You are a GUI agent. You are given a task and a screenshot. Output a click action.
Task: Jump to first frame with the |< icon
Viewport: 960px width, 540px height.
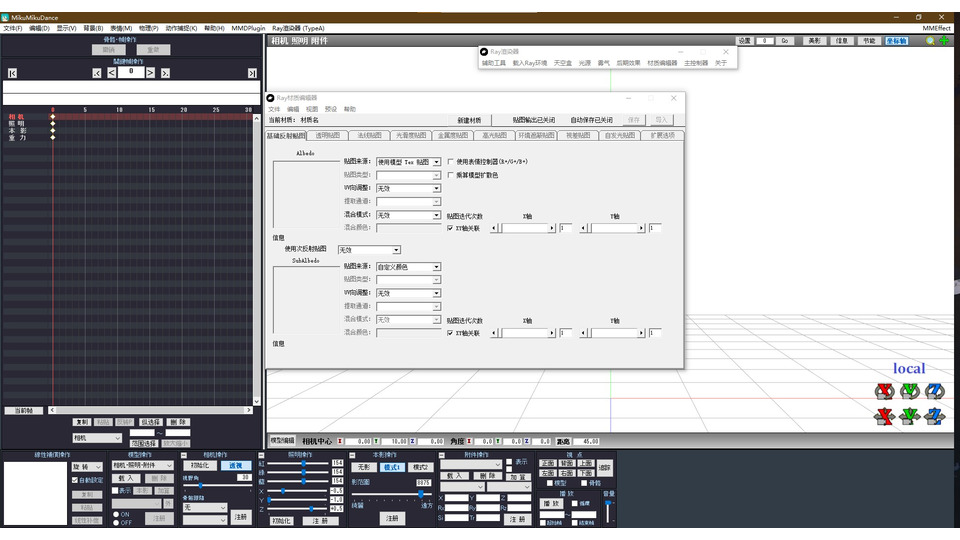(x=12, y=73)
